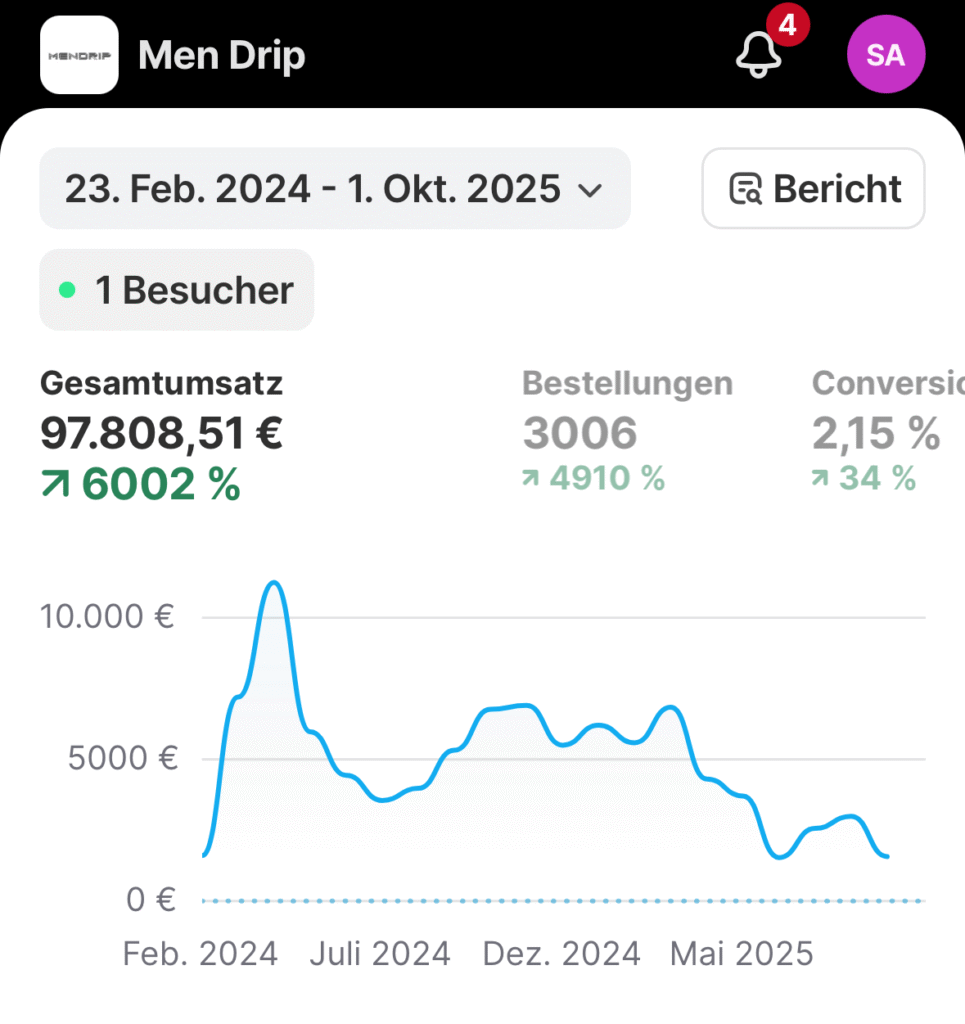Viewport: 965px width, 1024px height.
Task: Expand the date range chevron
Action: (x=591, y=190)
